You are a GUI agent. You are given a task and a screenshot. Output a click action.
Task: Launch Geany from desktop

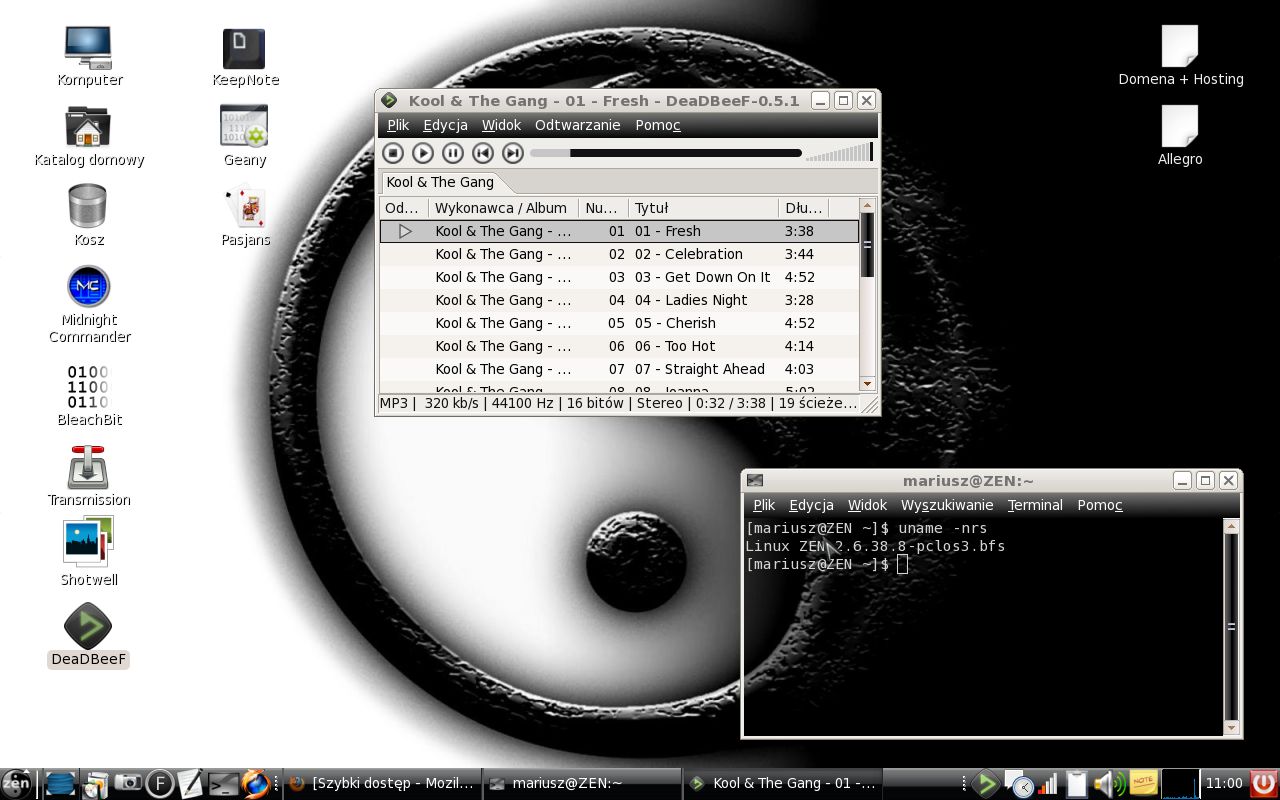(245, 136)
